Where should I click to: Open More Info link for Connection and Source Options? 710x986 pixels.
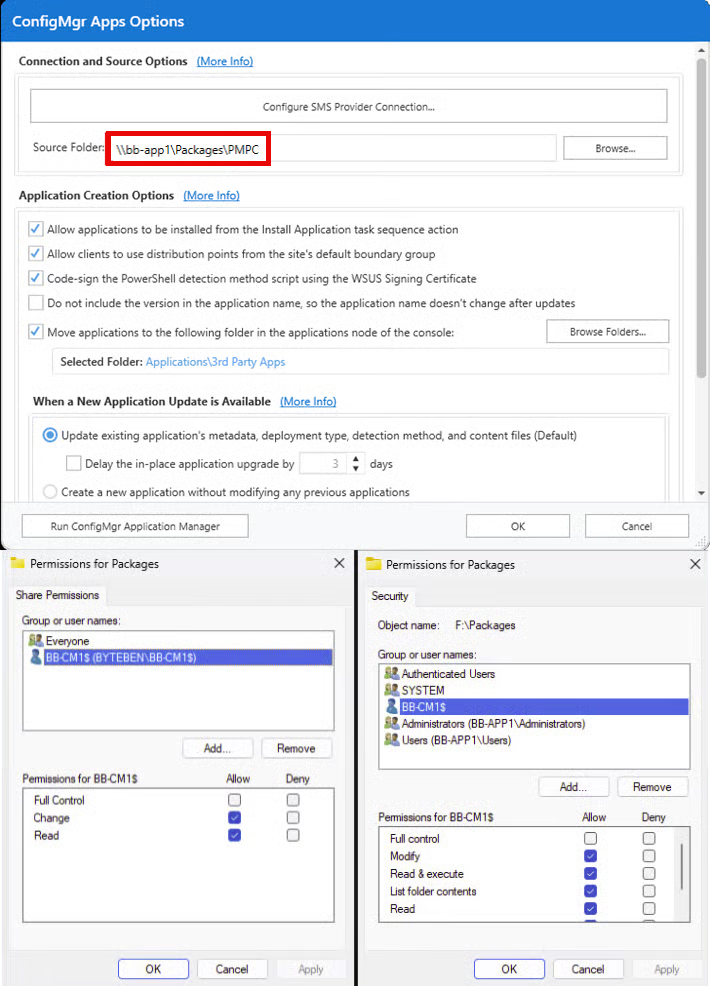(x=225, y=61)
